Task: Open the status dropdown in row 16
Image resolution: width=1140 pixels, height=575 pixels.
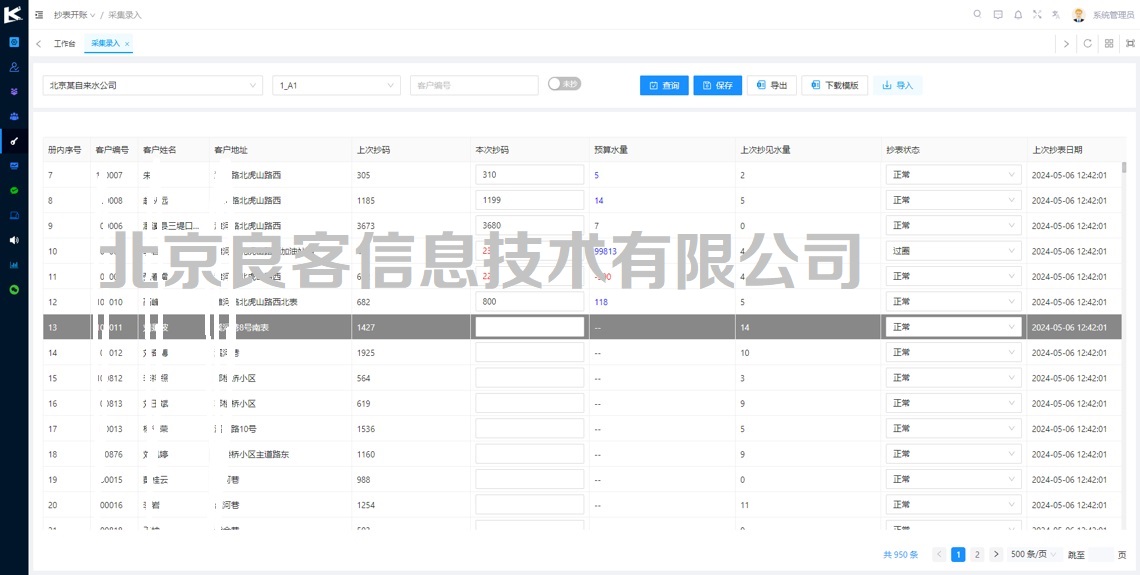Action: (x=953, y=403)
